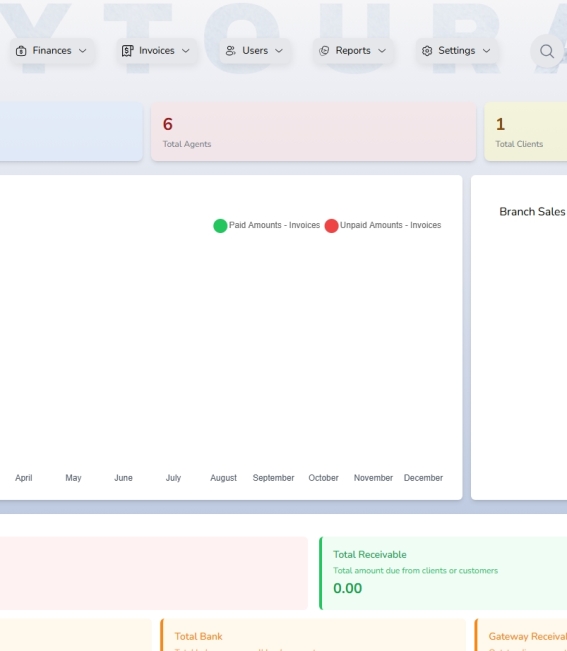This screenshot has height=651, width=567.
Task: Expand the Invoices dropdown chevron
Action: click(186, 51)
